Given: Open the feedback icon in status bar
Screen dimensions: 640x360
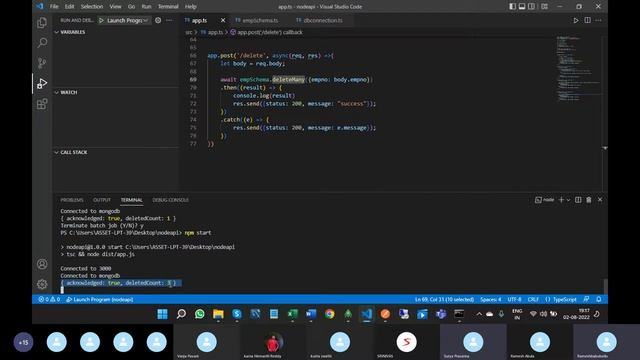Looking at the screenshot, I should [x=587, y=299].
